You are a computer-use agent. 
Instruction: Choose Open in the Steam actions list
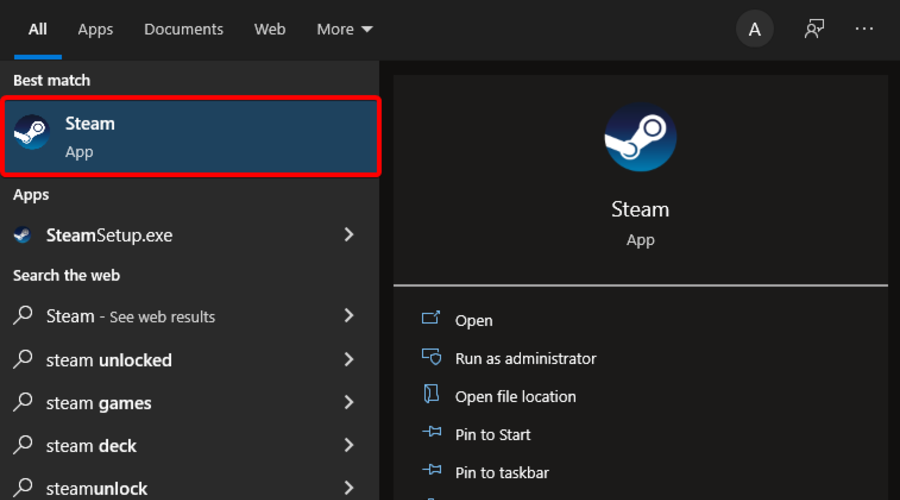point(473,320)
